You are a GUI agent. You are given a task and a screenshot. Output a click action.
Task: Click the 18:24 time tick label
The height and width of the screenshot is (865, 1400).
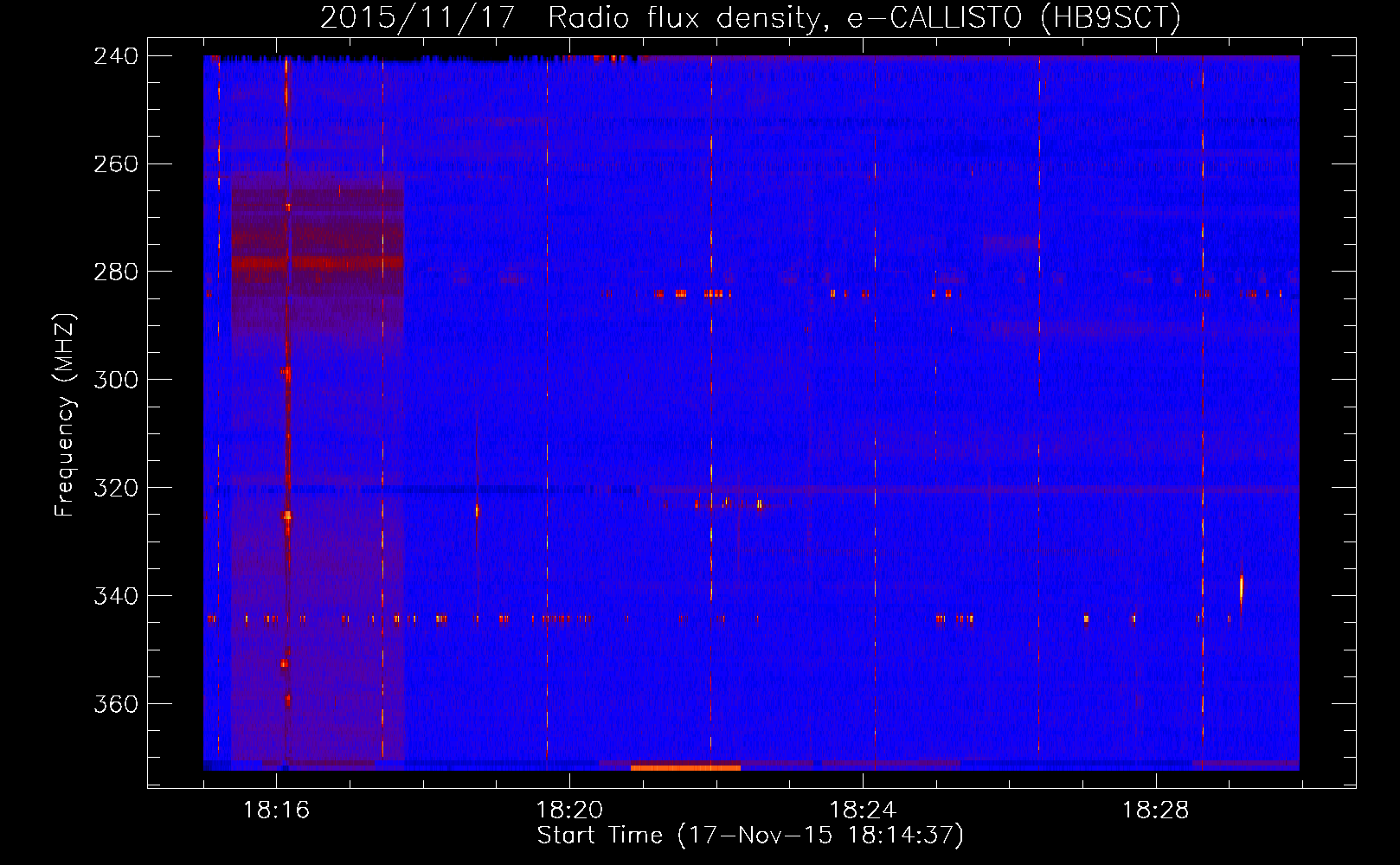click(x=863, y=811)
